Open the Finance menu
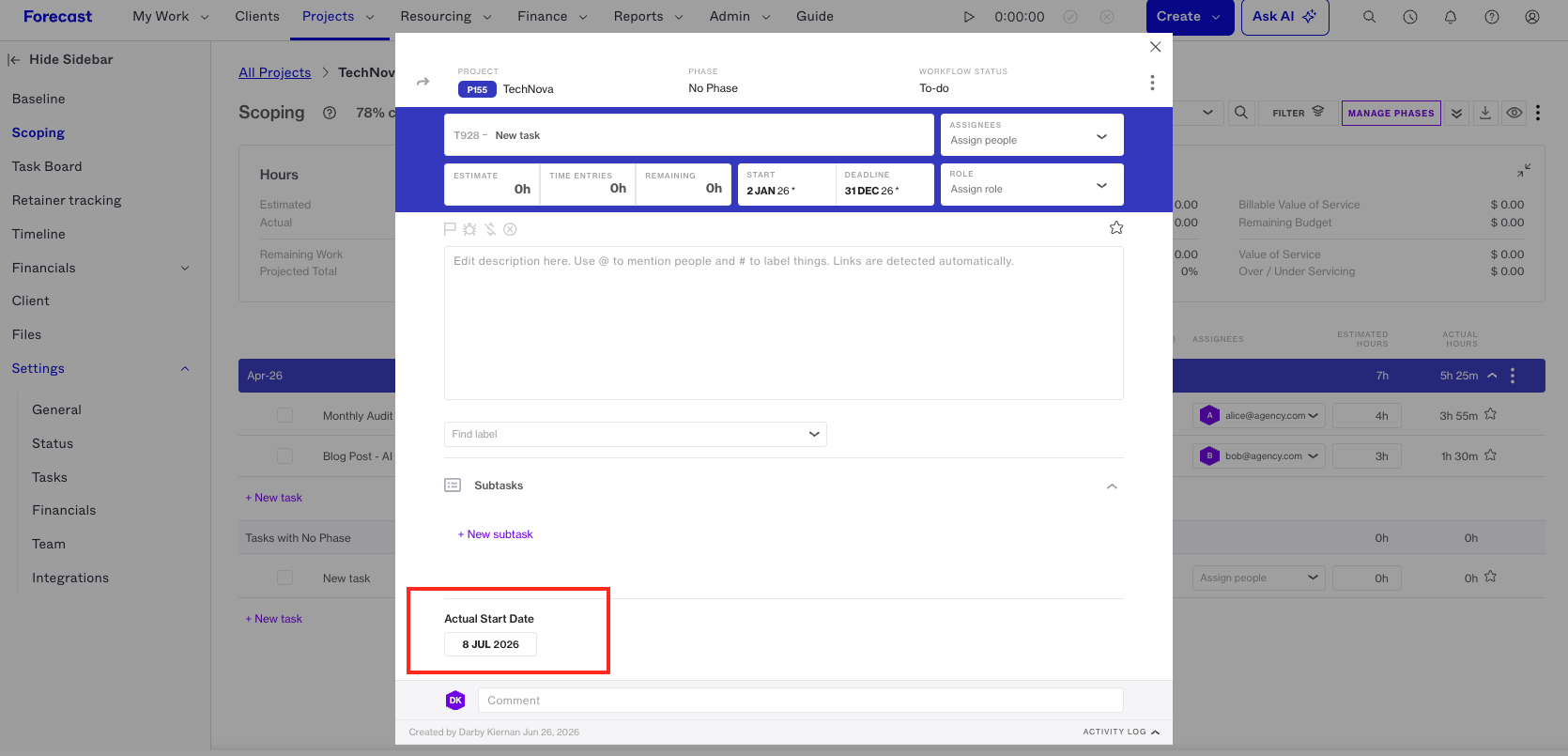The image size is (1568, 756). 552,17
